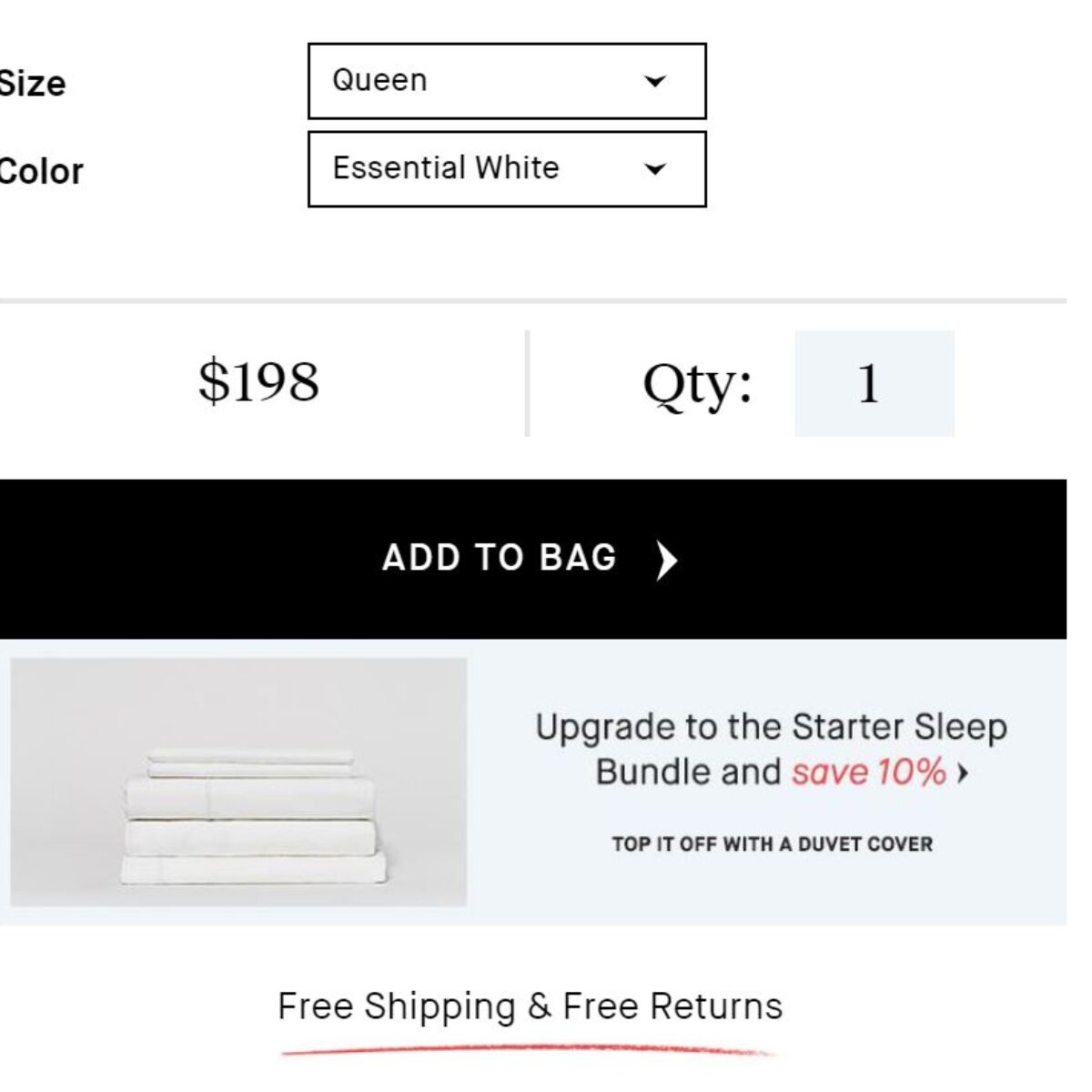Viewport: 1092px width, 1092px height.
Task: Open the folded white sheets bundle image
Action: click(238, 782)
